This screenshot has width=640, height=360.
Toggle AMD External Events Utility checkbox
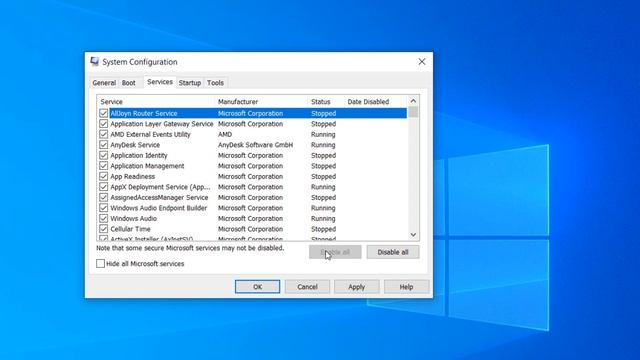click(x=103, y=134)
